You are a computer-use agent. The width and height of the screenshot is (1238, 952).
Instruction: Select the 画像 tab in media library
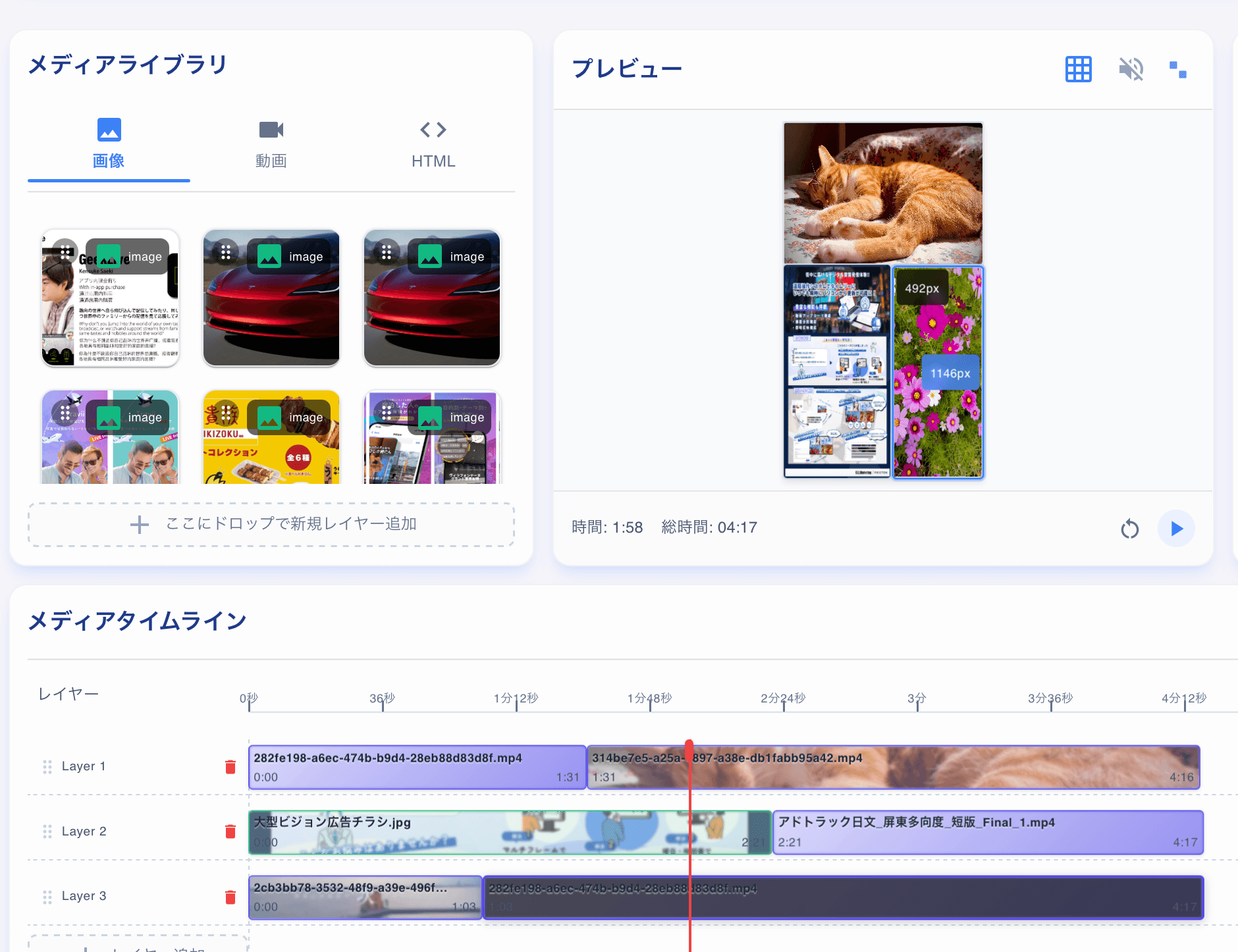click(109, 144)
